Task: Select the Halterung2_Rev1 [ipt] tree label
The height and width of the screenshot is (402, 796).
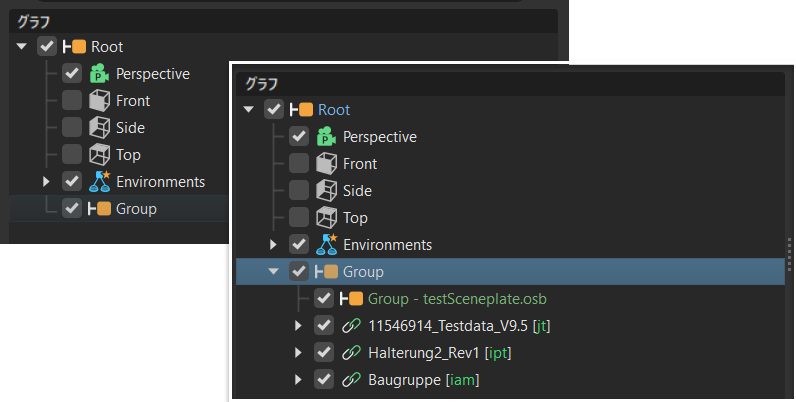Action: point(430,353)
